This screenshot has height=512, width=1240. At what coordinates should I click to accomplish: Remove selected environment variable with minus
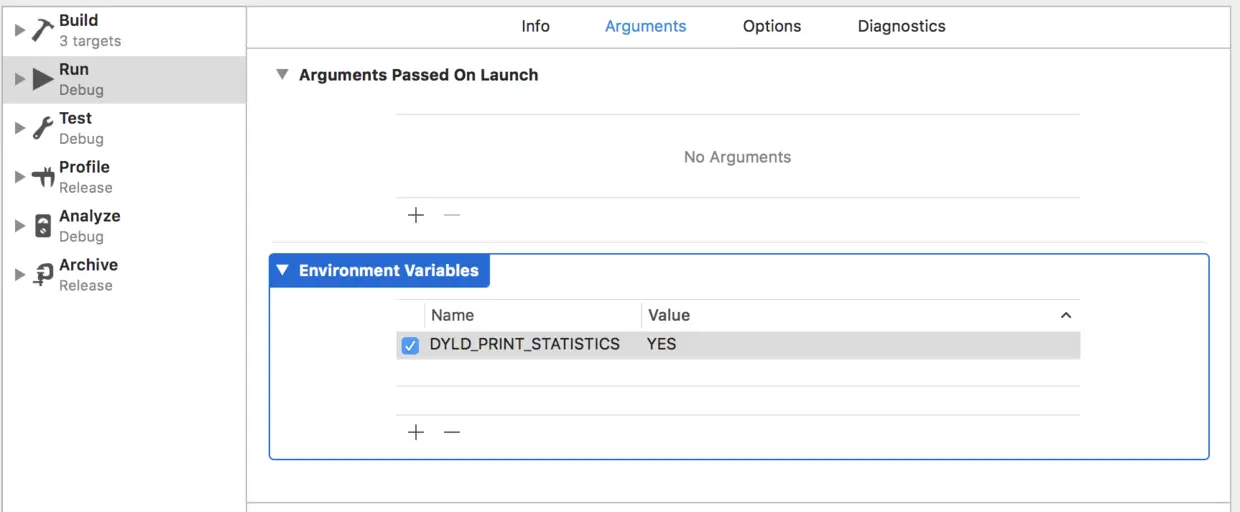click(452, 432)
